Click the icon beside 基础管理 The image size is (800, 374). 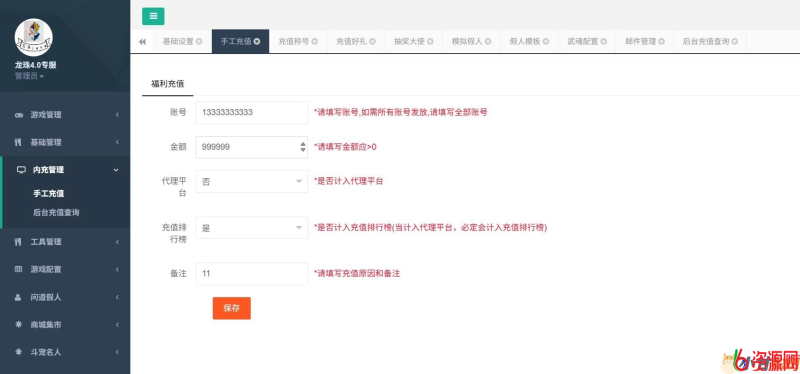point(18,142)
